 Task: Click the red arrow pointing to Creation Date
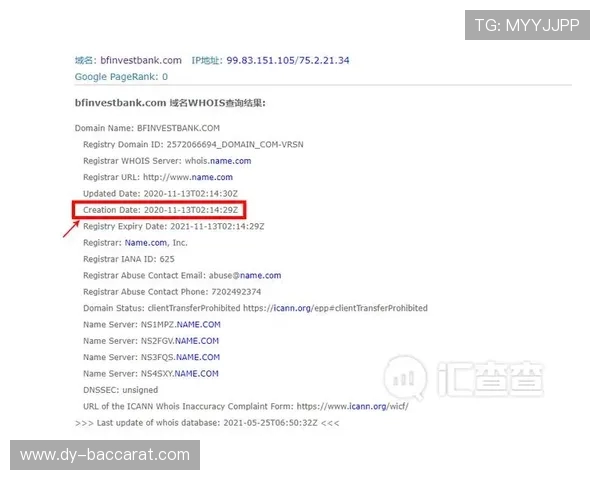(x=70, y=230)
